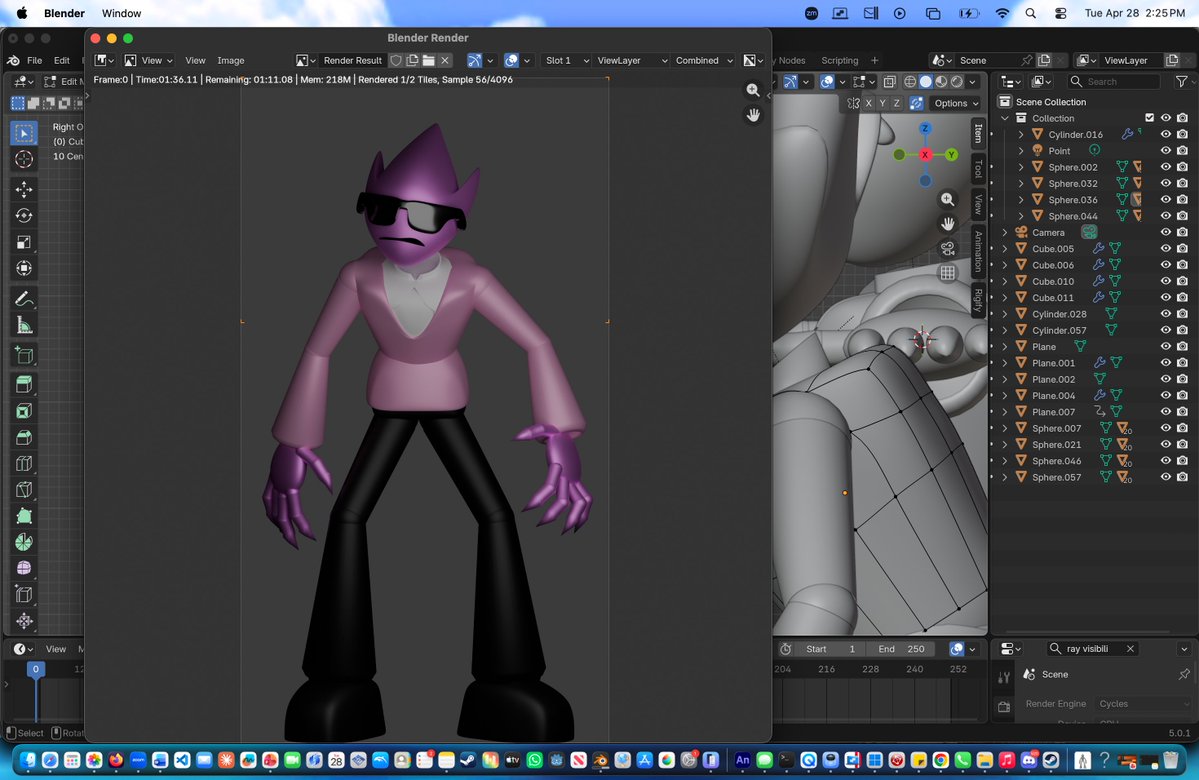Choose the Rotate tool
This screenshot has width=1199, height=780.
coord(24,216)
